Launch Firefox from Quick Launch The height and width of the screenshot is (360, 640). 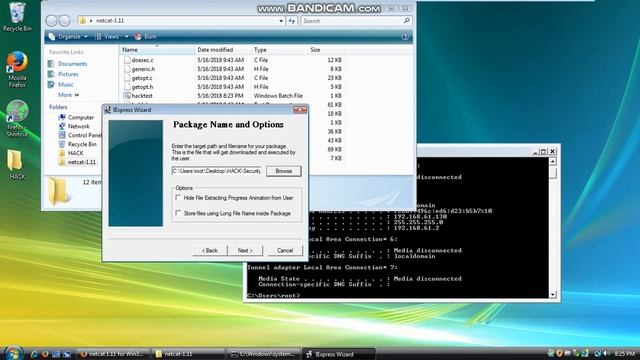(x=45, y=354)
